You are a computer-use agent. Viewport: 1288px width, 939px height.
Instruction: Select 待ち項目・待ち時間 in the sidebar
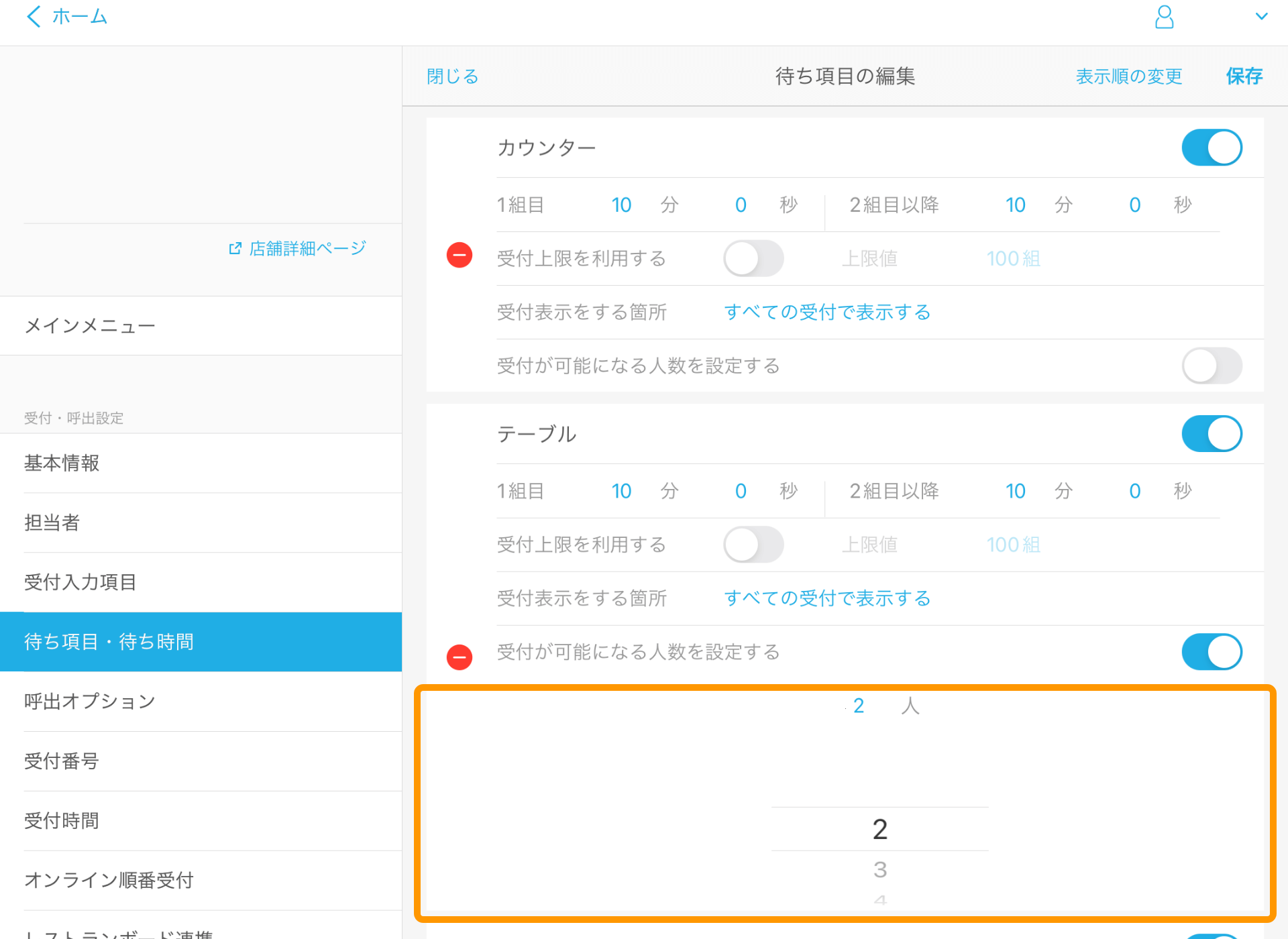pyautogui.click(x=201, y=642)
